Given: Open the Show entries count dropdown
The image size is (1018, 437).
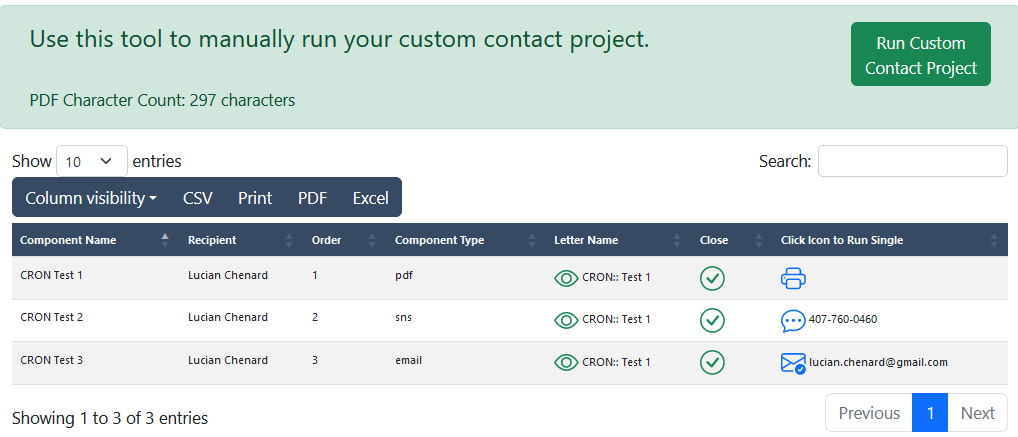Looking at the screenshot, I should (92, 161).
